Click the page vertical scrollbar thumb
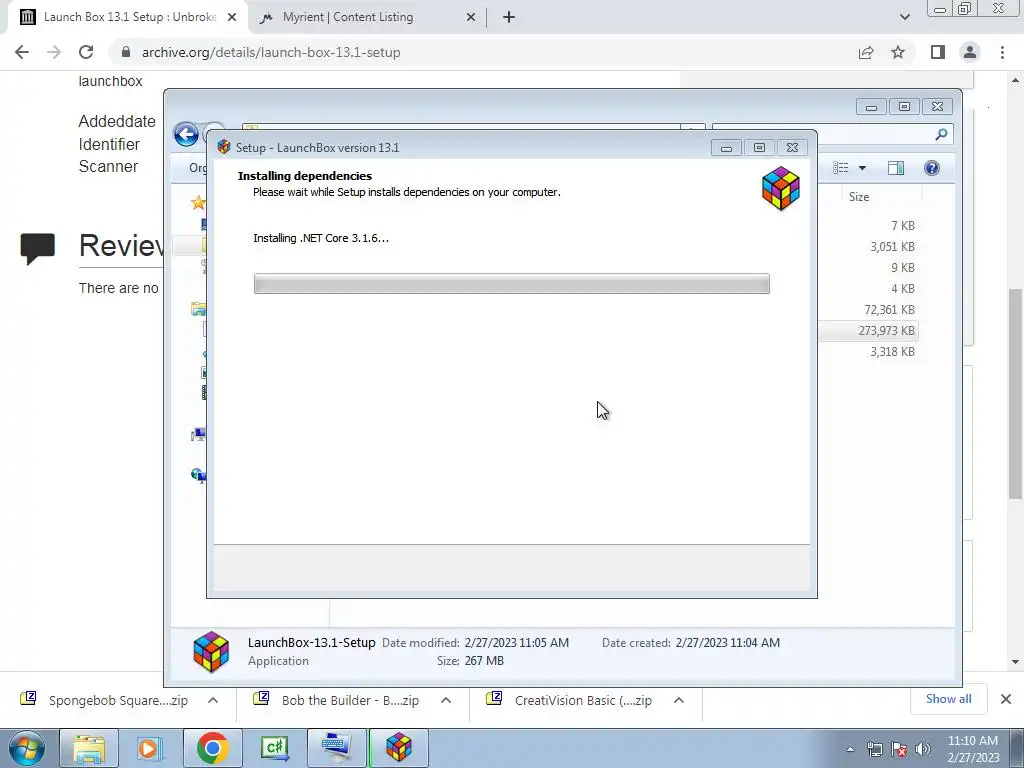The width and height of the screenshot is (1024, 768). pyautogui.click(x=1016, y=394)
